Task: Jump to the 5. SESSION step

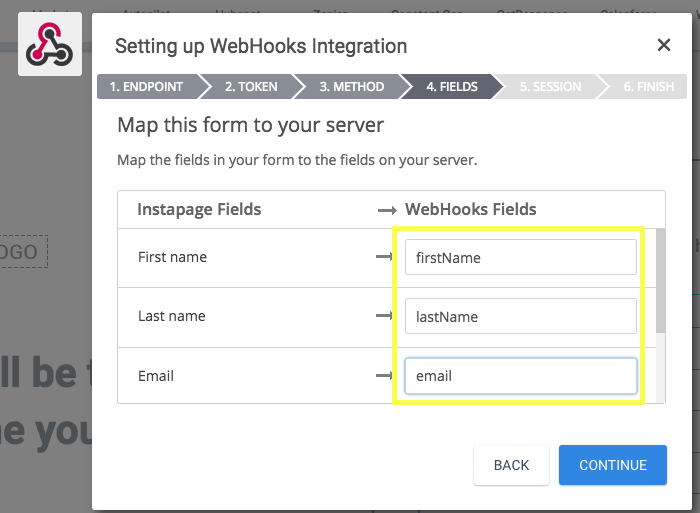Action: [550, 86]
